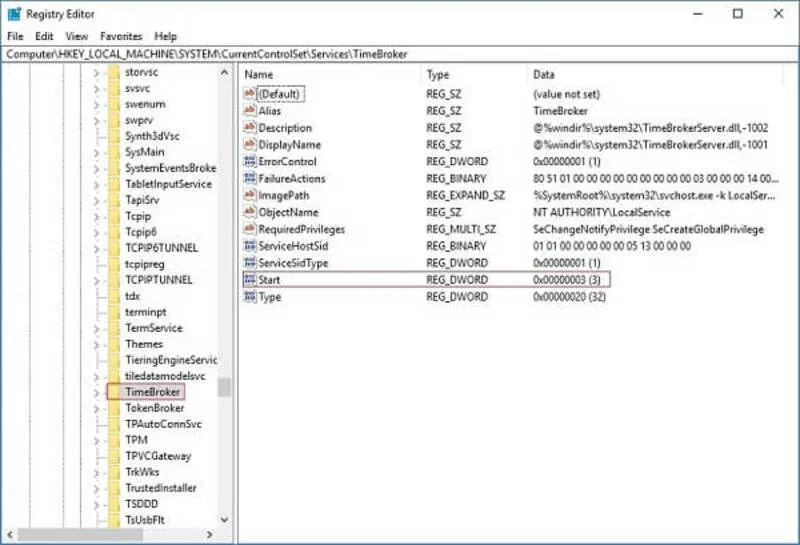Select the tcpipreg key
This screenshot has height=545, width=800.
click(x=145, y=264)
